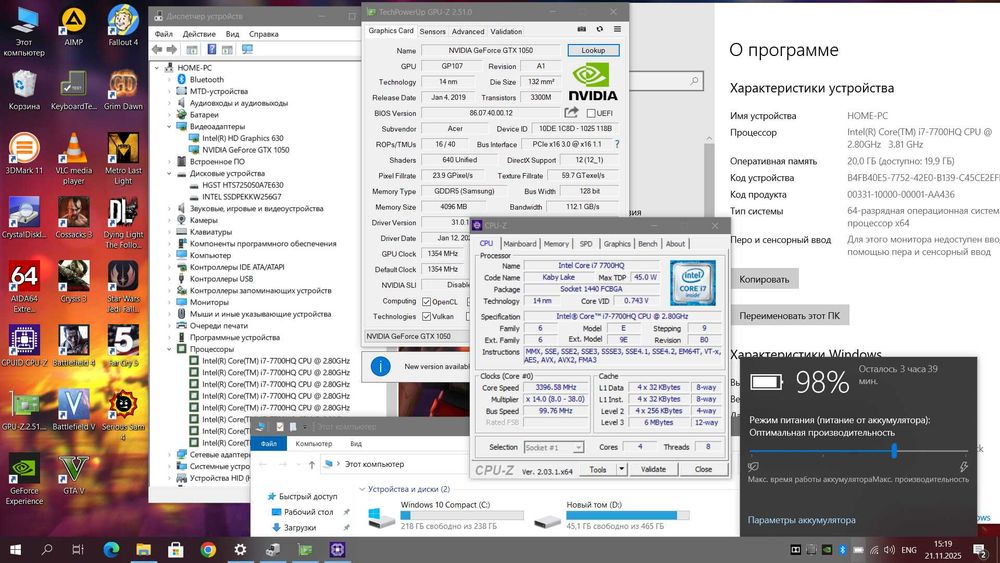Open the Grim Dawn desktop shortcut
This screenshot has height=563, width=1000.
click(x=123, y=91)
